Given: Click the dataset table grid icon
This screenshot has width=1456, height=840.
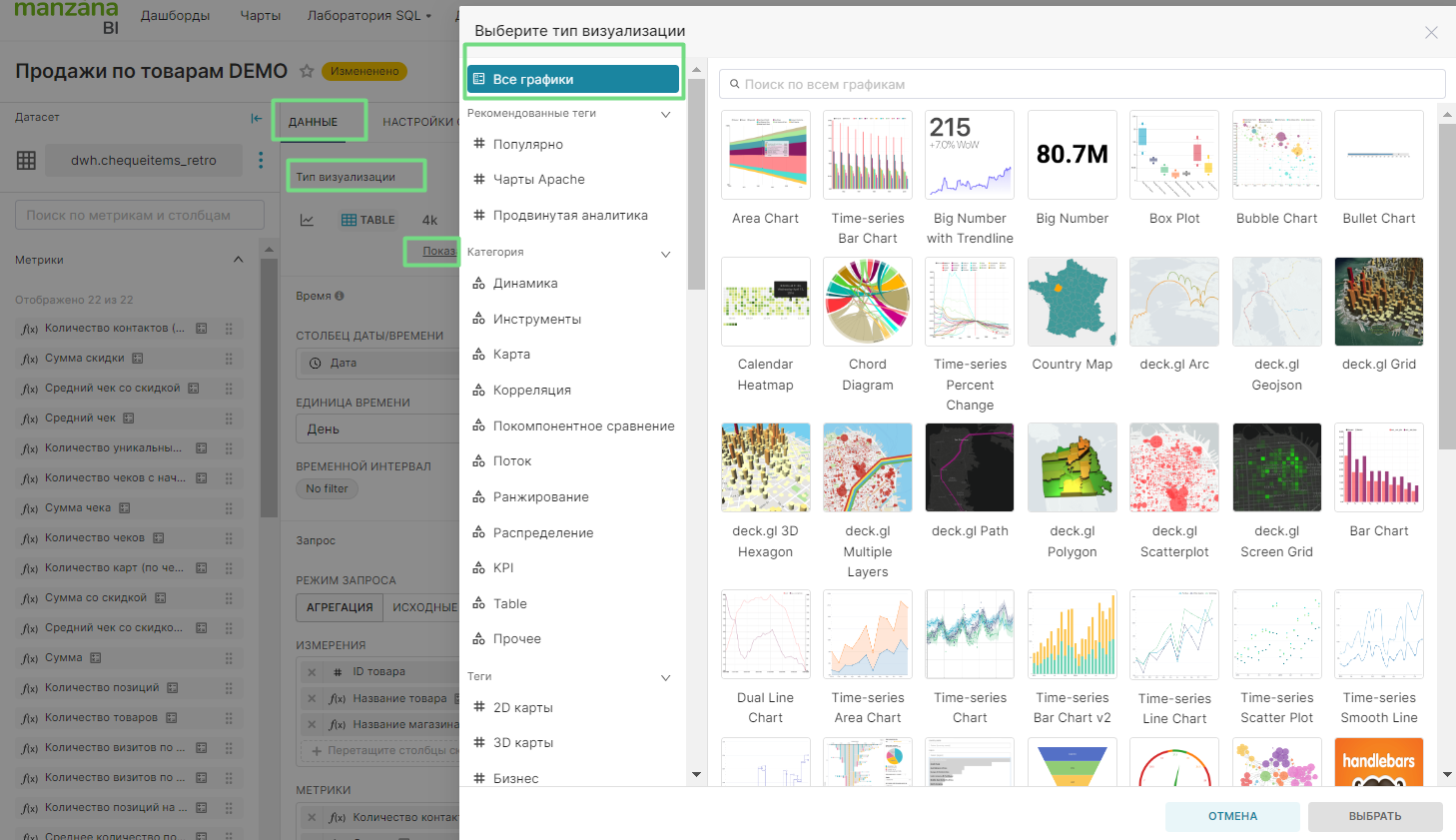Looking at the screenshot, I should click(x=26, y=160).
